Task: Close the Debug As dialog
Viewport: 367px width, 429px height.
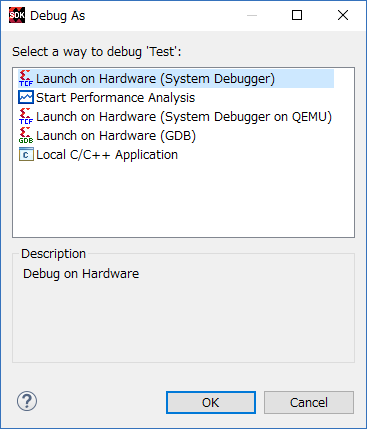Action: (x=343, y=15)
